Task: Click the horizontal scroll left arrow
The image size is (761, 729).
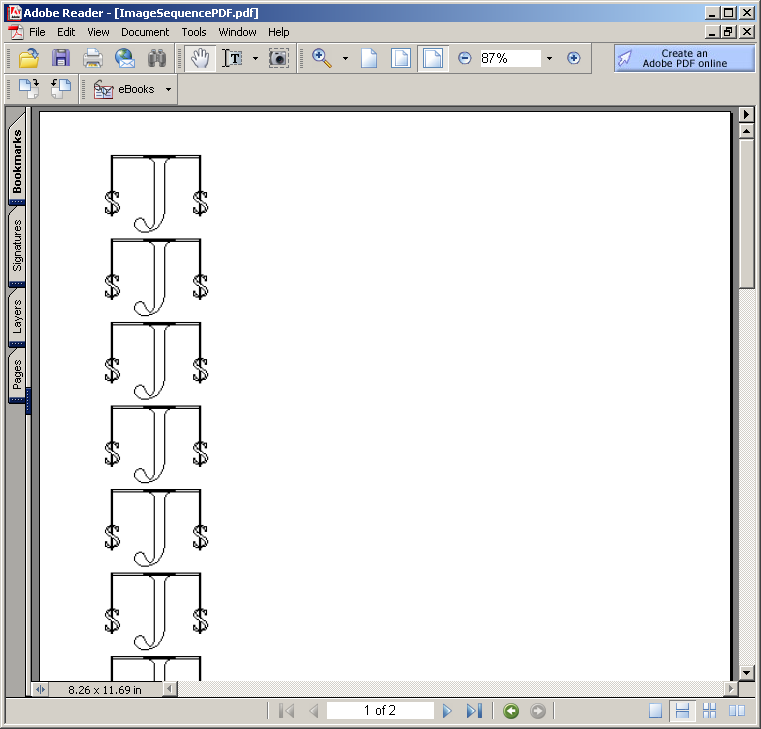Action: [170, 689]
